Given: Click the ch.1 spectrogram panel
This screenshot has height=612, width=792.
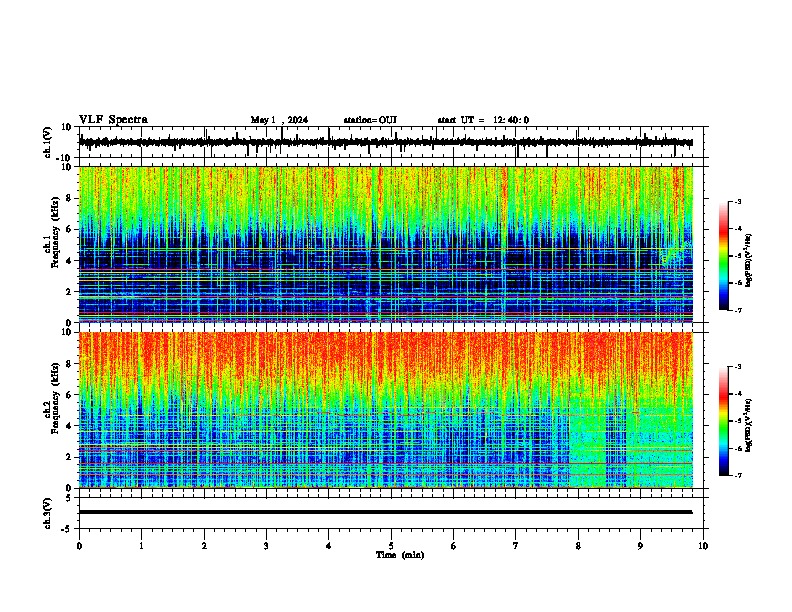Looking at the screenshot, I should (386, 244).
